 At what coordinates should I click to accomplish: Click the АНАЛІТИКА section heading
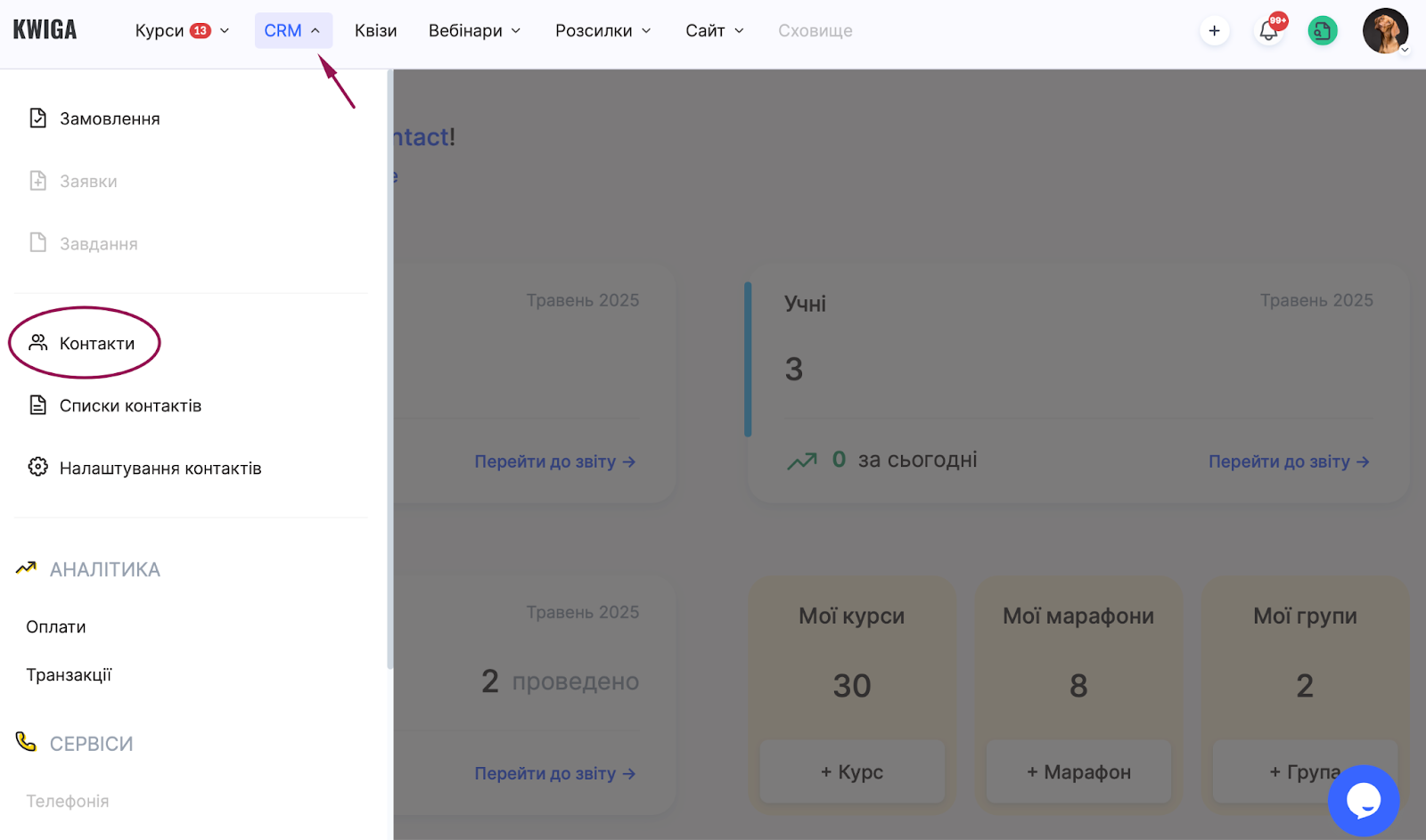click(x=104, y=569)
